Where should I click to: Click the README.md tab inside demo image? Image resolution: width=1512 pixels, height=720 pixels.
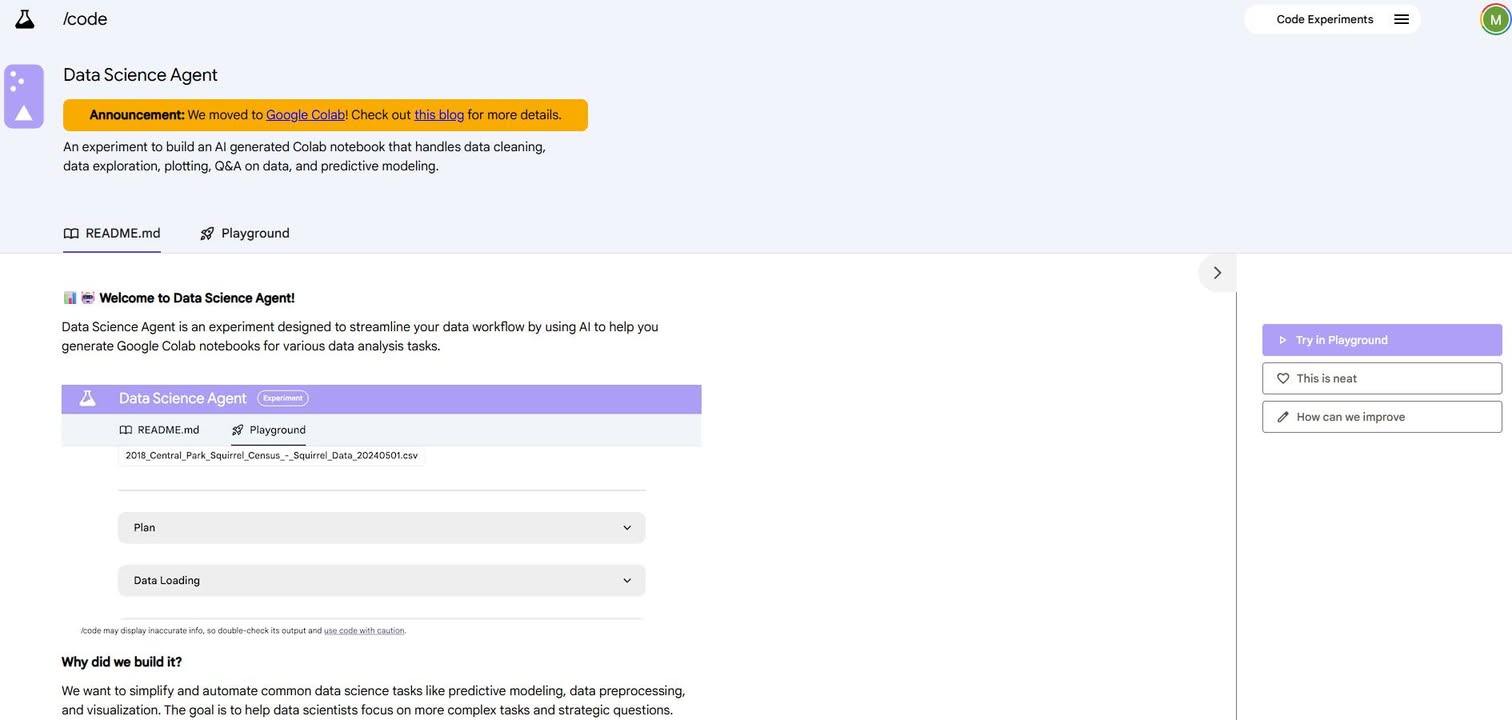click(x=159, y=430)
